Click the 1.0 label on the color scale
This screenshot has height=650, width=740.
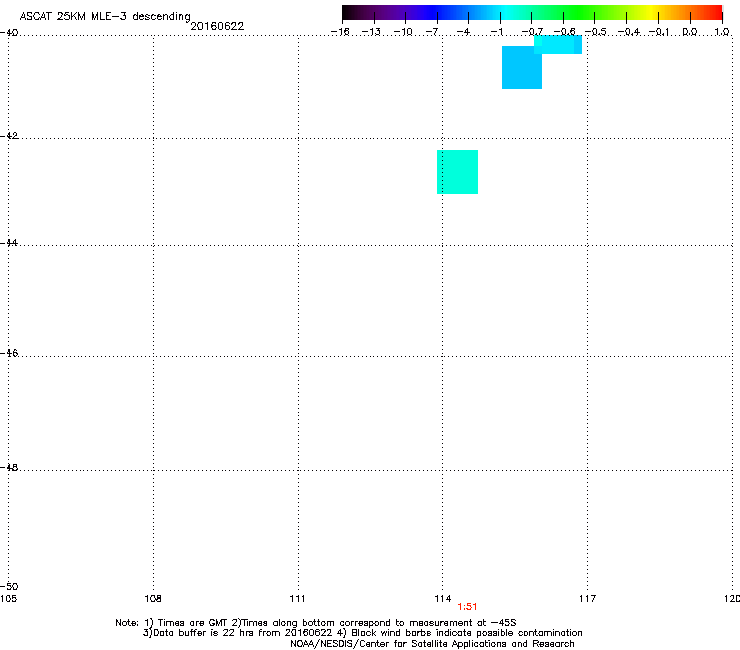(722, 32)
